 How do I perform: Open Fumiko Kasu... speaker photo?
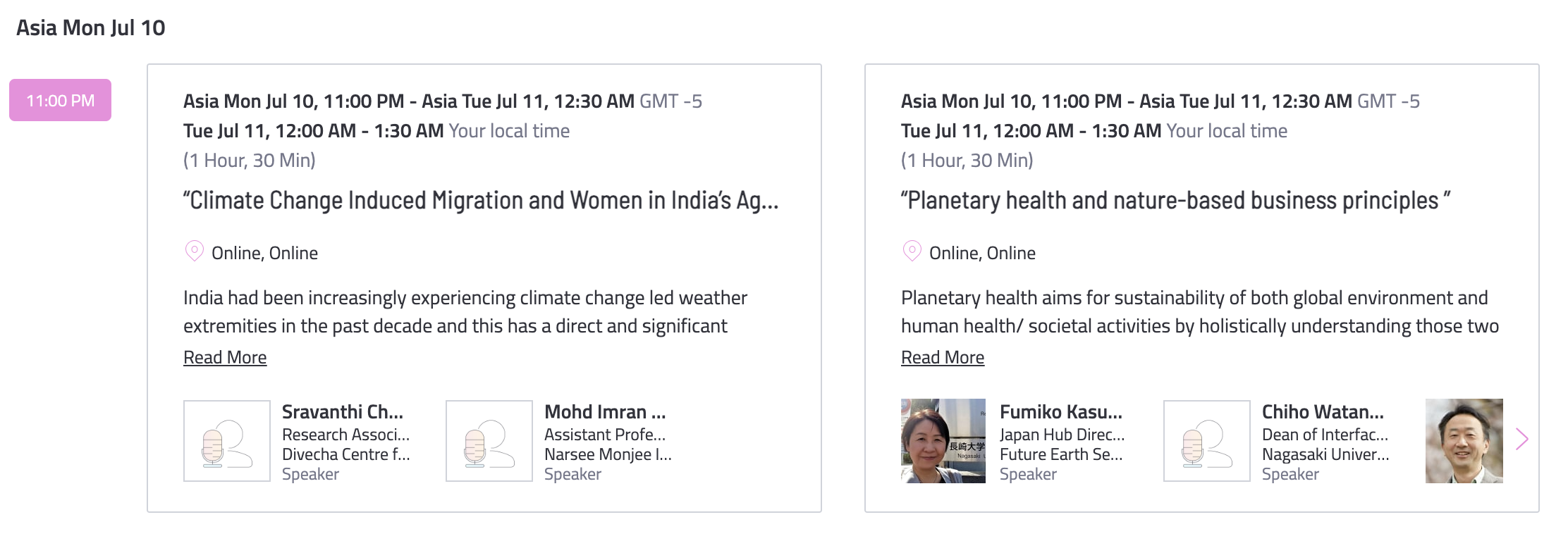[943, 441]
